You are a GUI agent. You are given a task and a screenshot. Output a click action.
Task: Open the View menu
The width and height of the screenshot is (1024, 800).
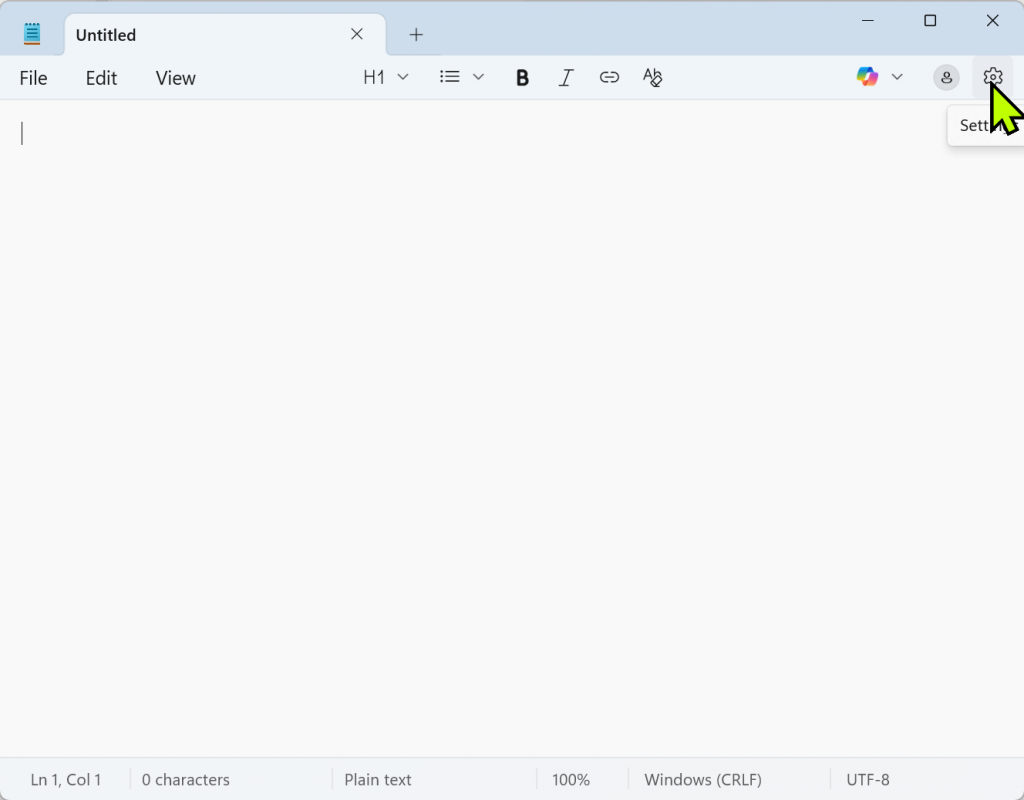[175, 78]
